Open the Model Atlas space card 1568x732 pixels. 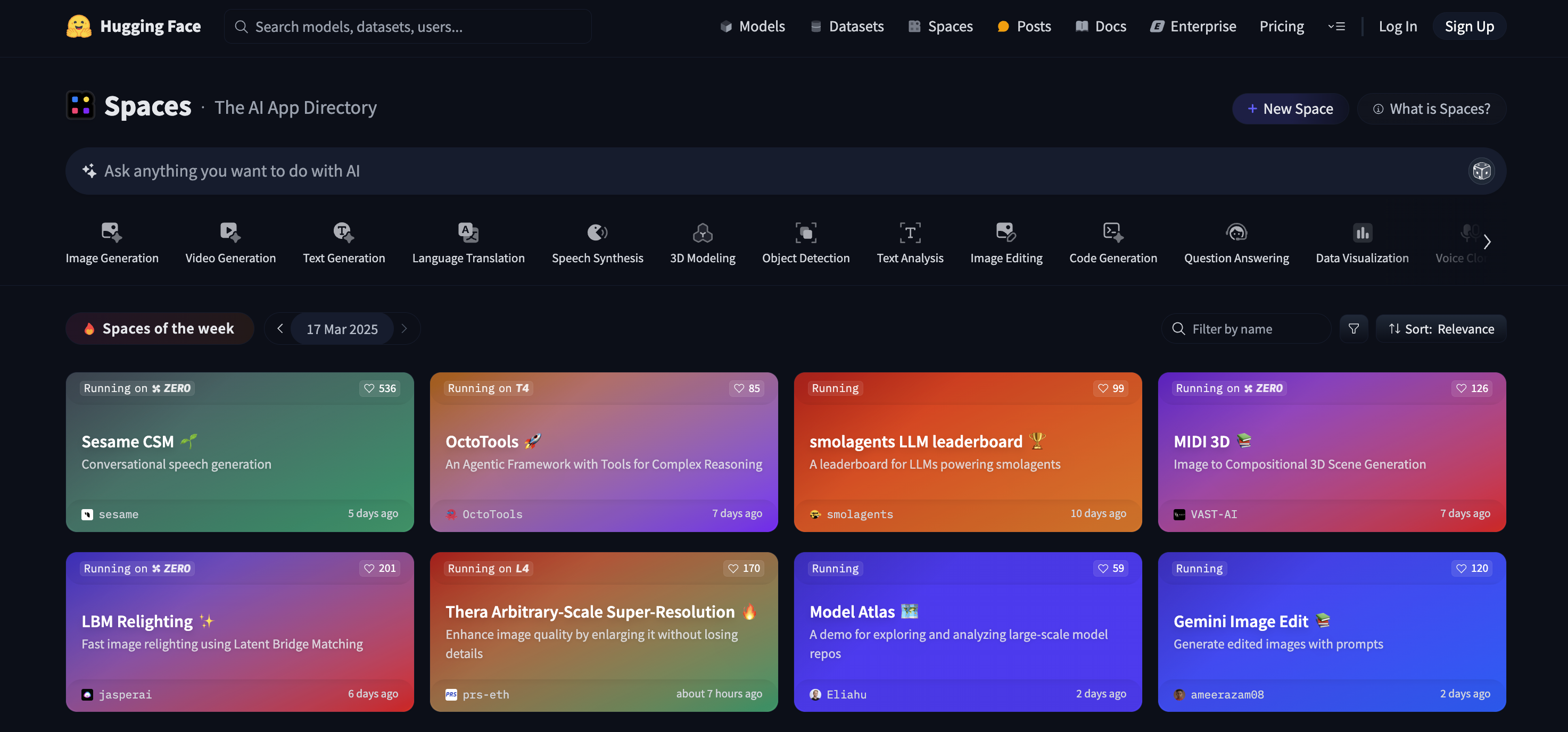[968, 631]
